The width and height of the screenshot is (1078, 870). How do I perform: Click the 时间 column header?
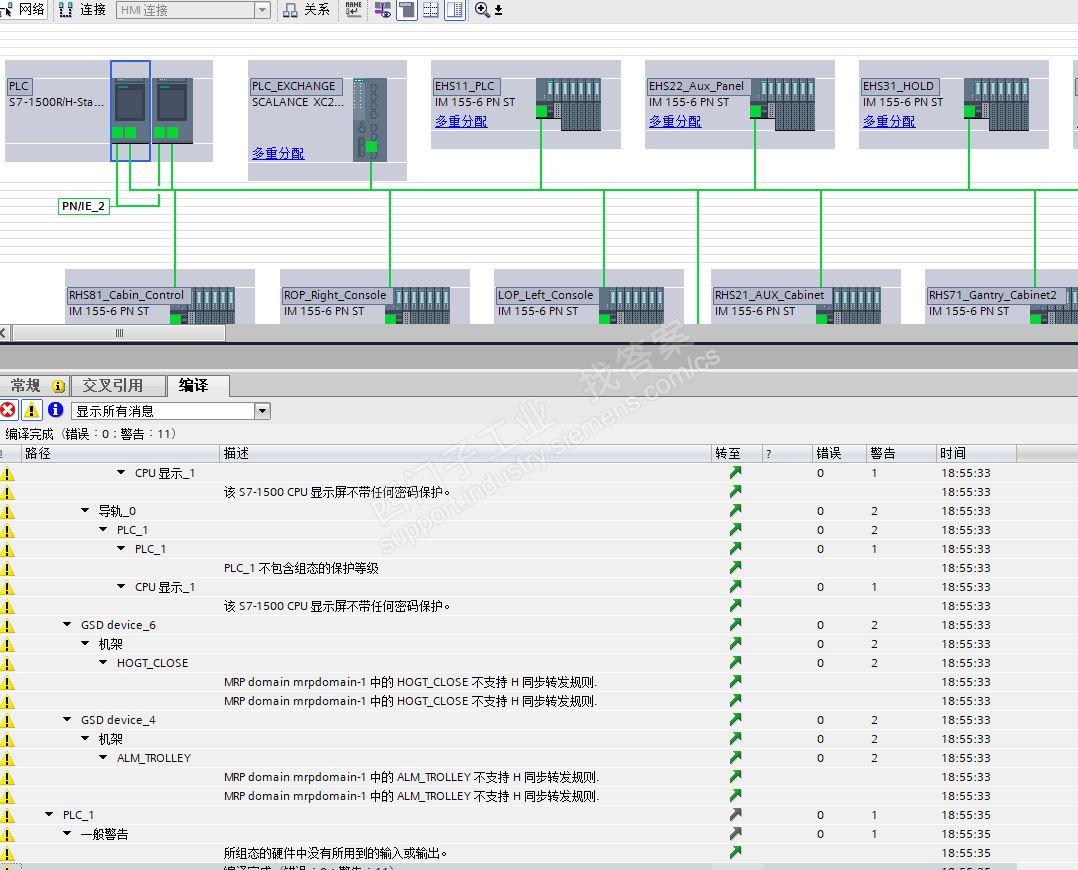click(x=976, y=453)
